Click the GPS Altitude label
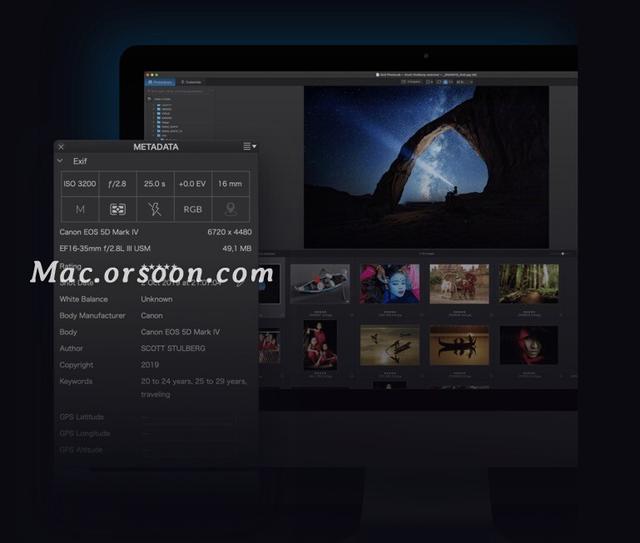 (x=81, y=450)
